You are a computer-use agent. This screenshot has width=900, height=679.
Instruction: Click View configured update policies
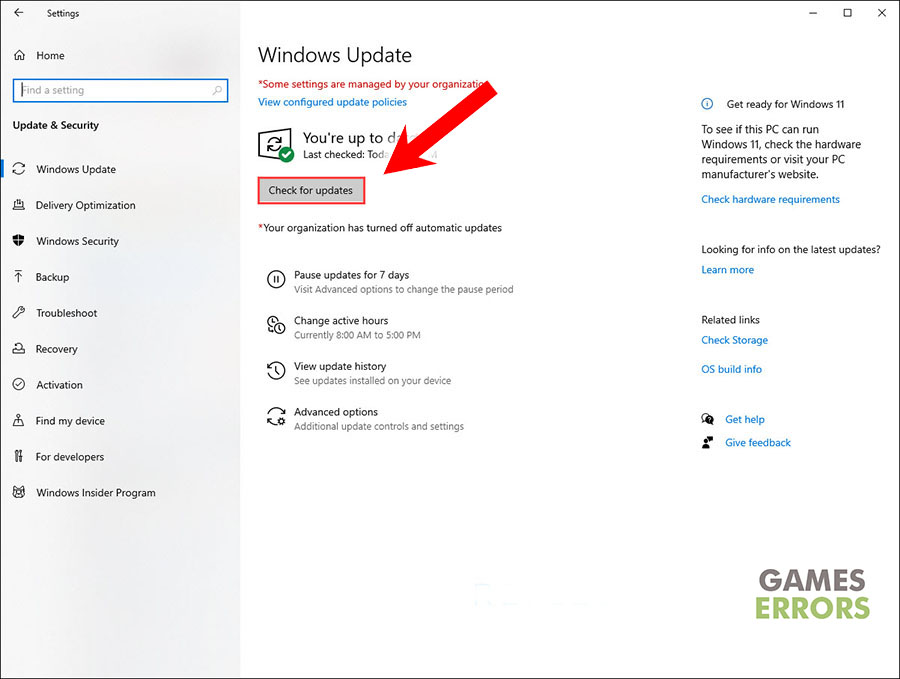coord(332,102)
